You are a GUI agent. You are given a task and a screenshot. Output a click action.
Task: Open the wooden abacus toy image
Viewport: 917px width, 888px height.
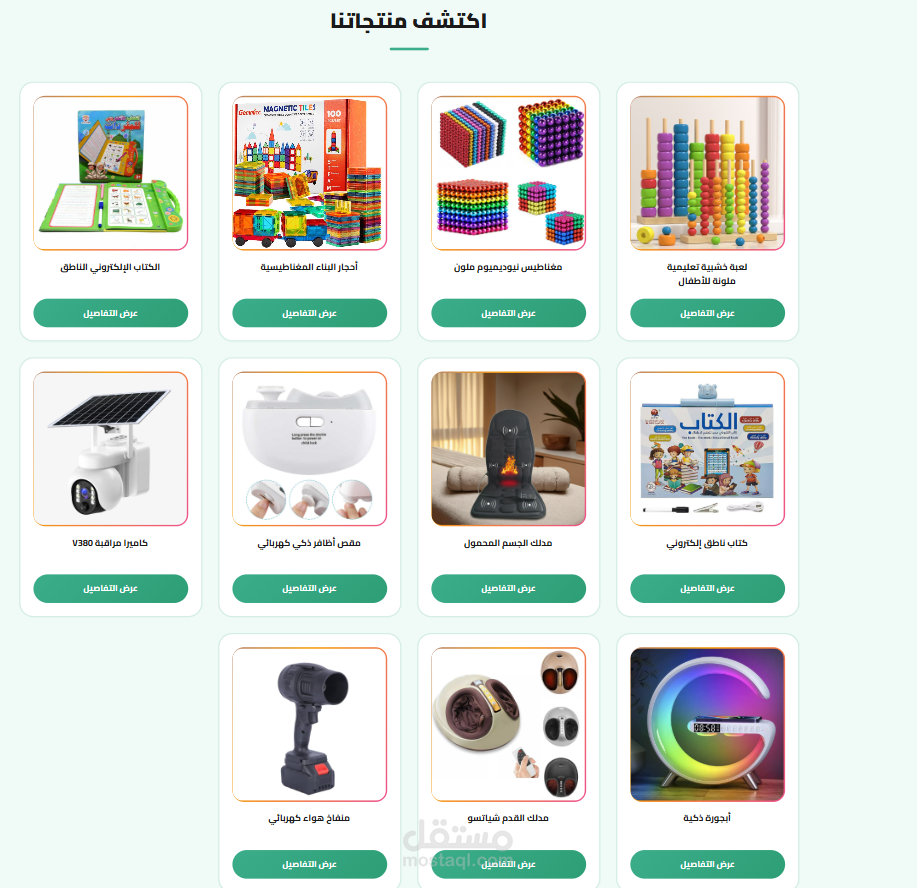pos(707,173)
